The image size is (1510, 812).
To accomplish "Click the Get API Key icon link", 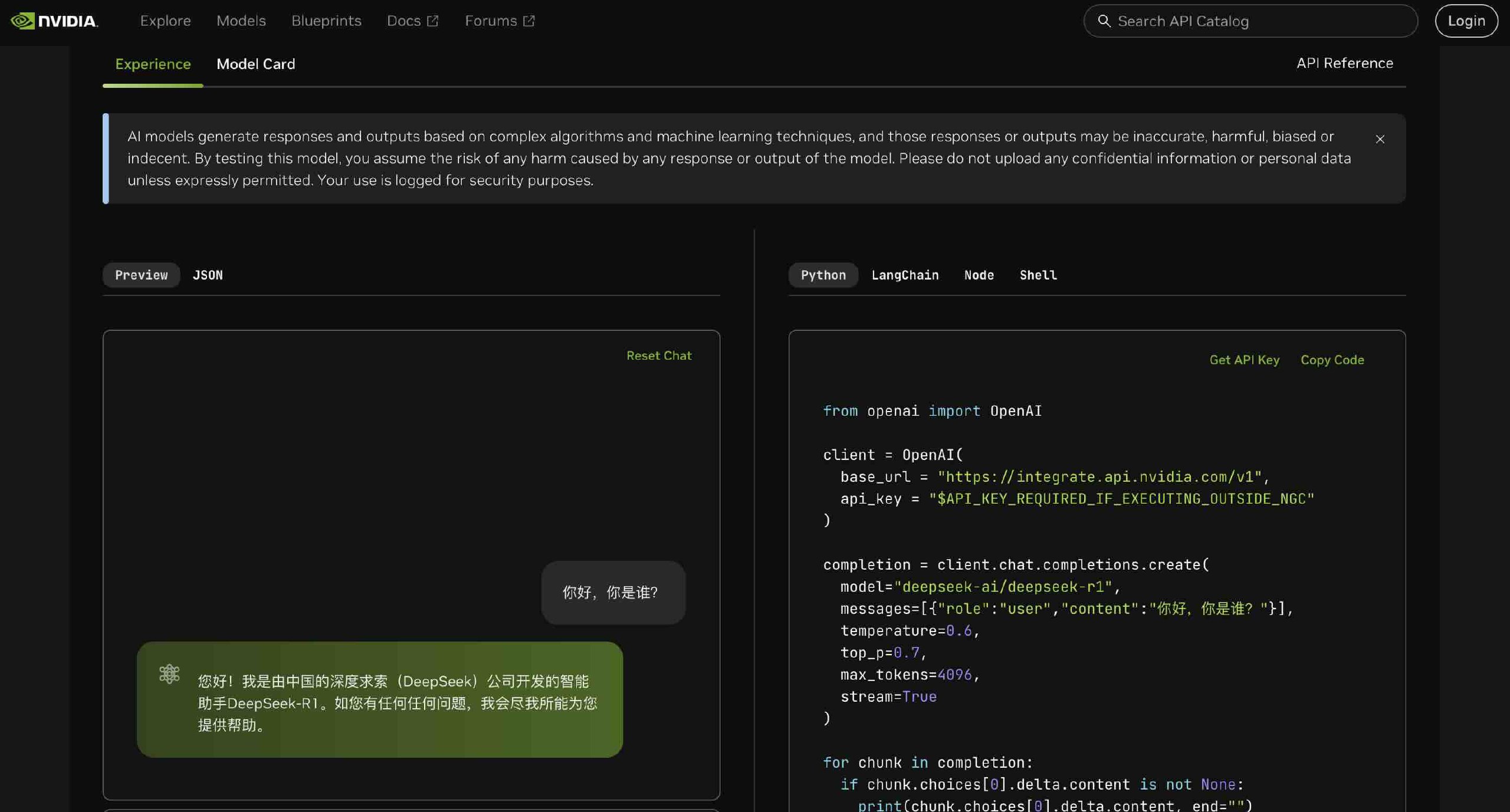I will point(1244,360).
